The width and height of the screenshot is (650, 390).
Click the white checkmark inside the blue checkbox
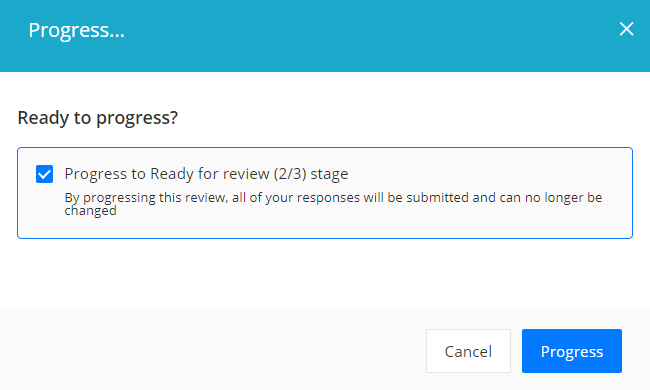click(44, 174)
